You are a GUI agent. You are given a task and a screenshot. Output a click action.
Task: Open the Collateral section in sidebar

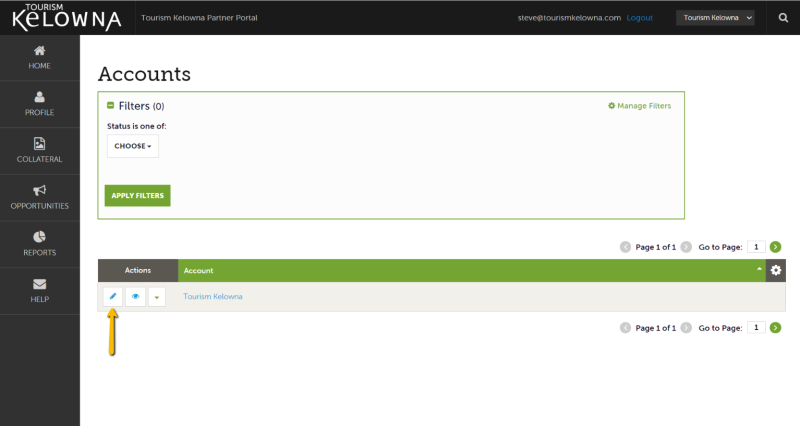pos(39,151)
